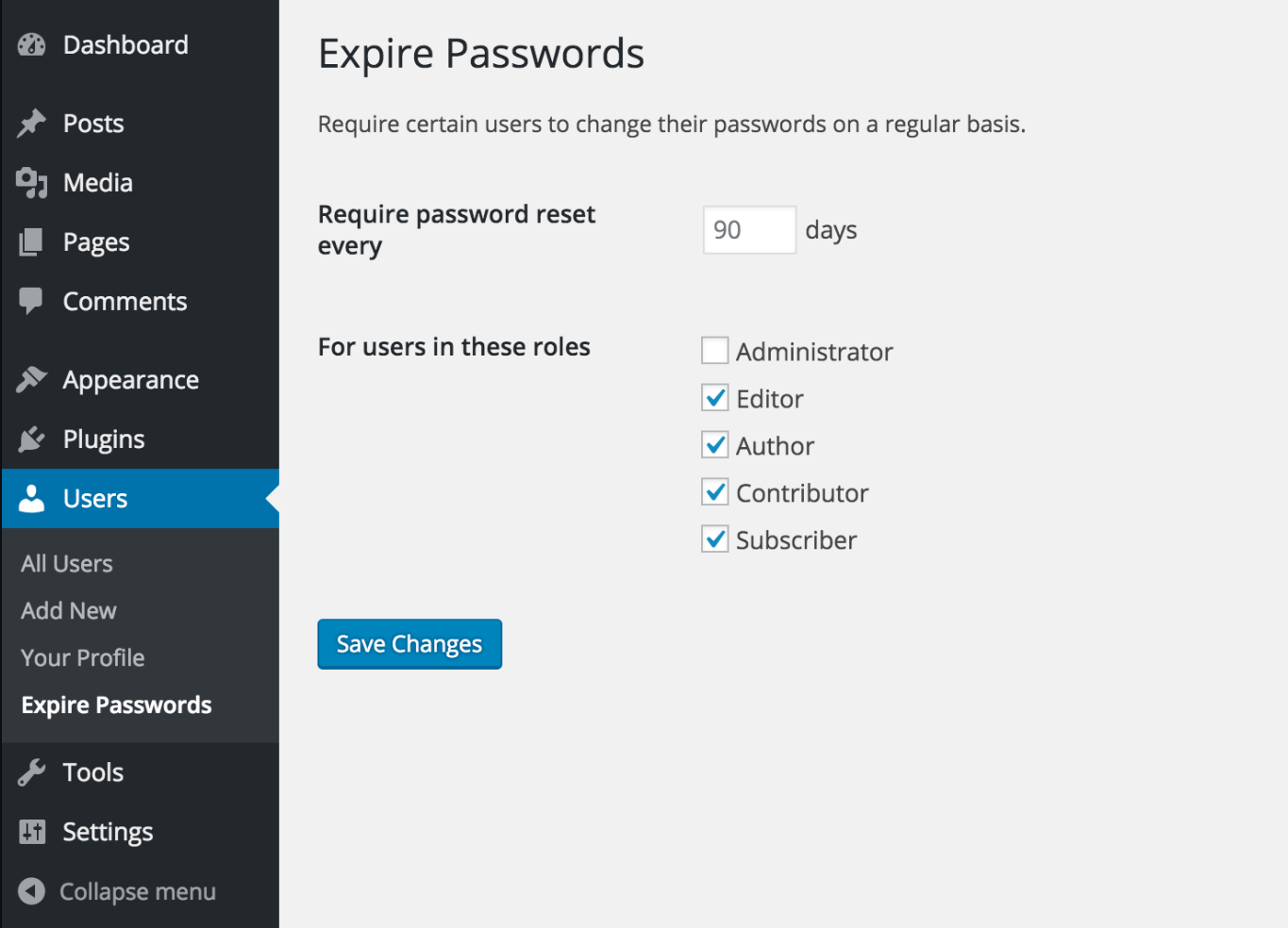Click the Media library icon
The image size is (1288, 928).
(31, 183)
